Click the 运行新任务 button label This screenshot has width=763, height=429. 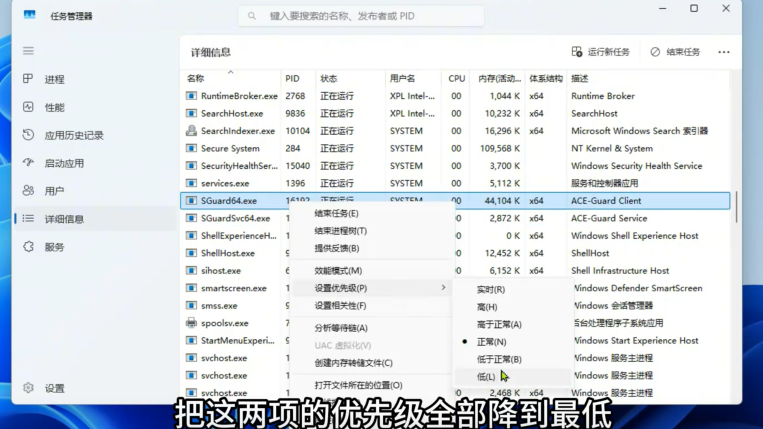[x=609, y=52]
